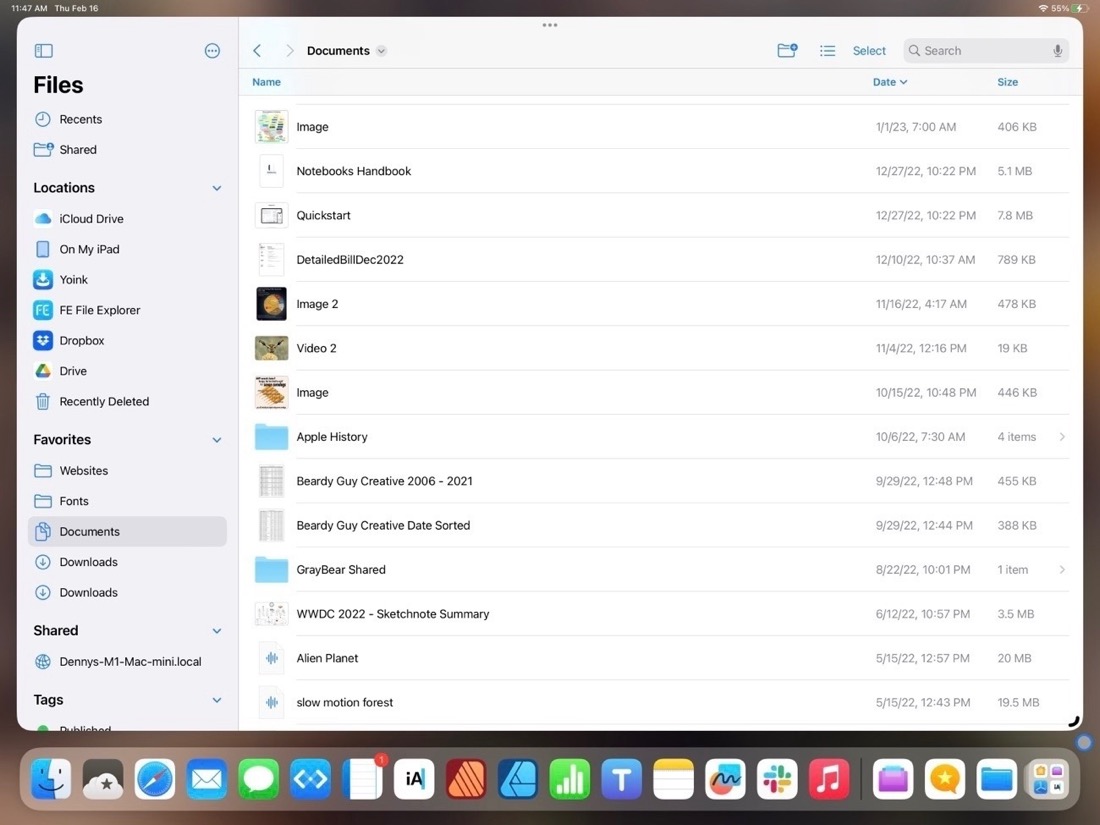Open iA Writer from the dock
1100x825 pixels.
point(414,779)
